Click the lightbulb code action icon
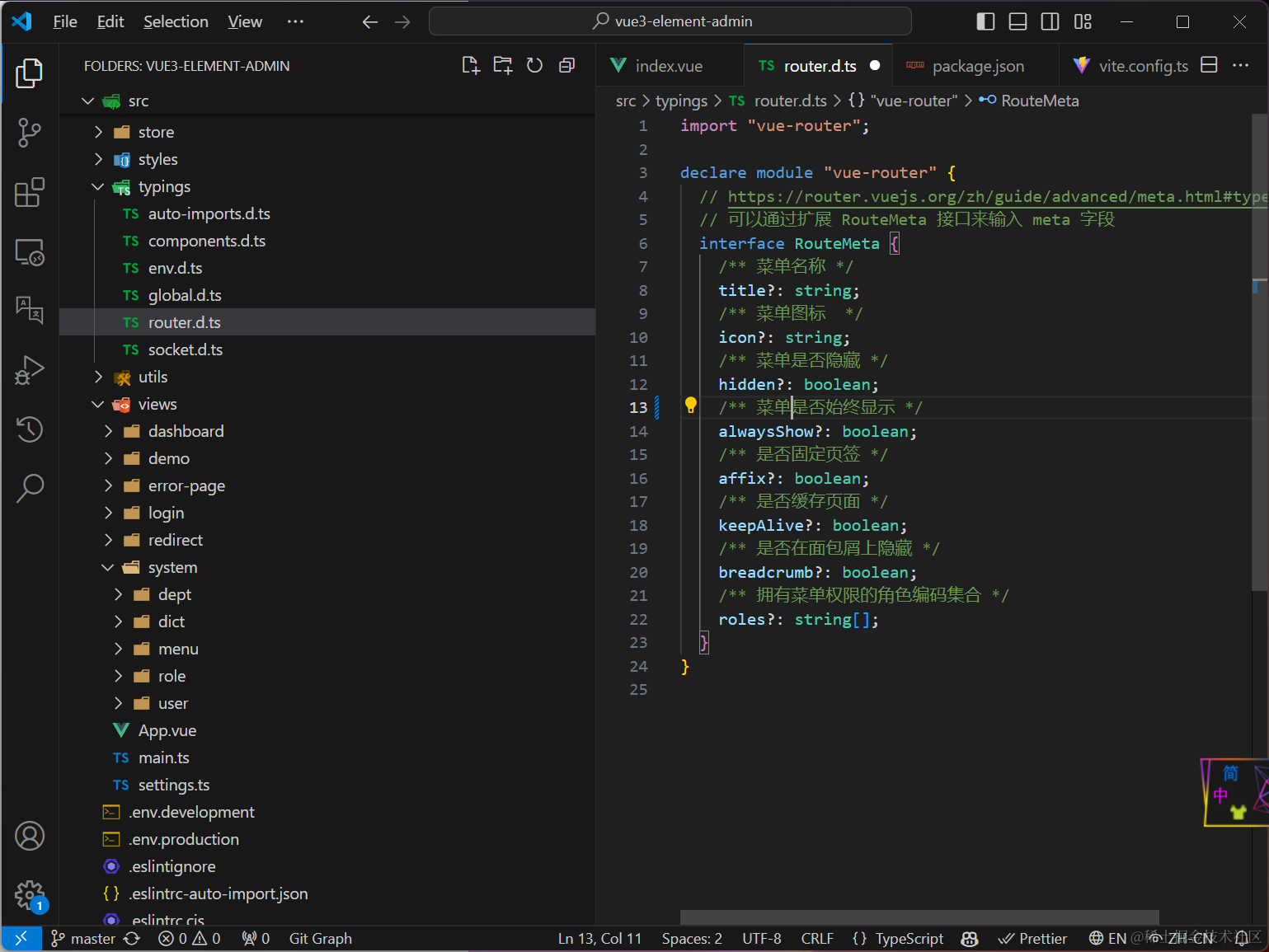The height and width of the screenshot is (952, 1269). (x=691, y=405)
